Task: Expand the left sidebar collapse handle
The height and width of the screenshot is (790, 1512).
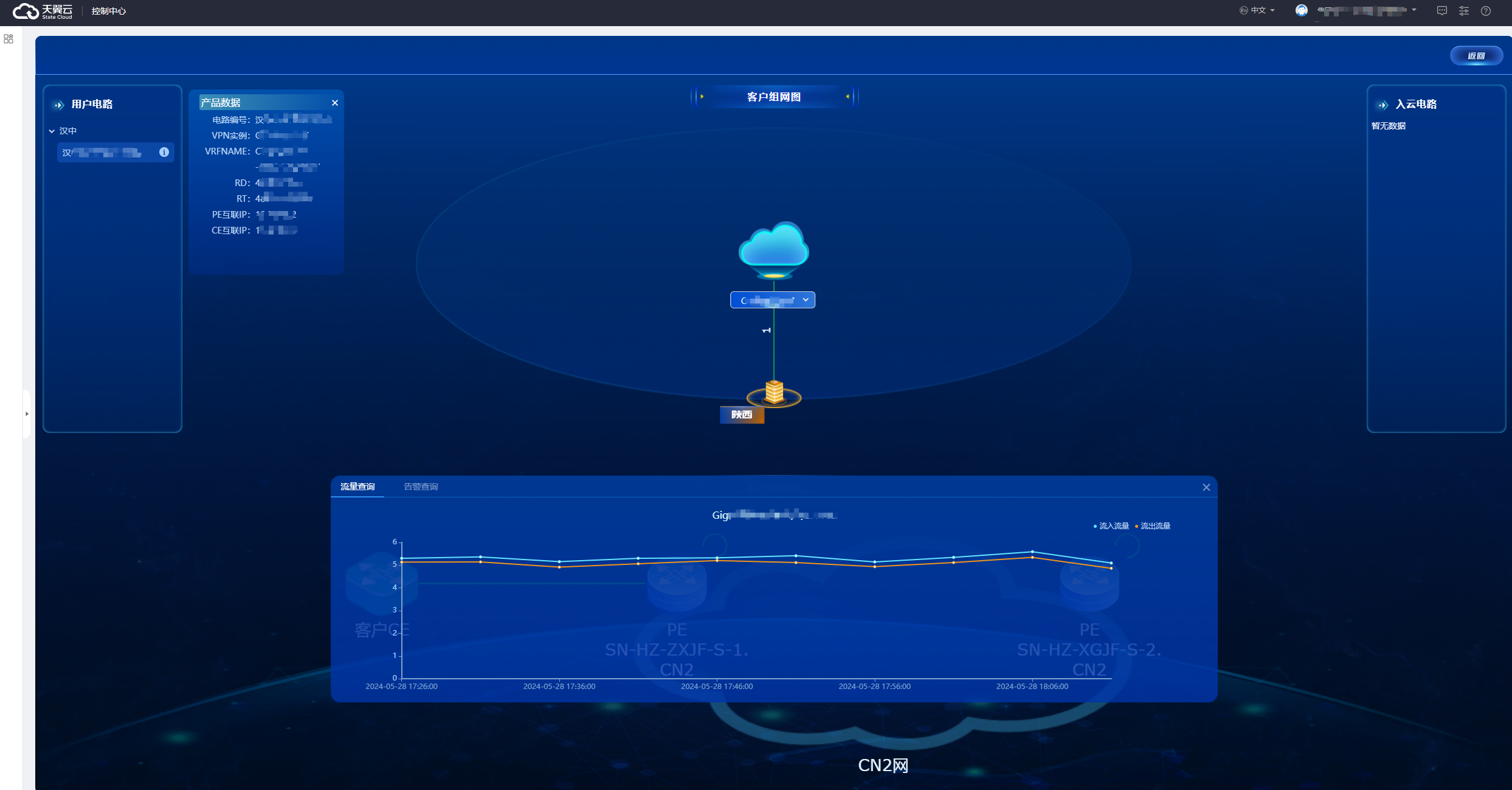Action: point(27,414)
